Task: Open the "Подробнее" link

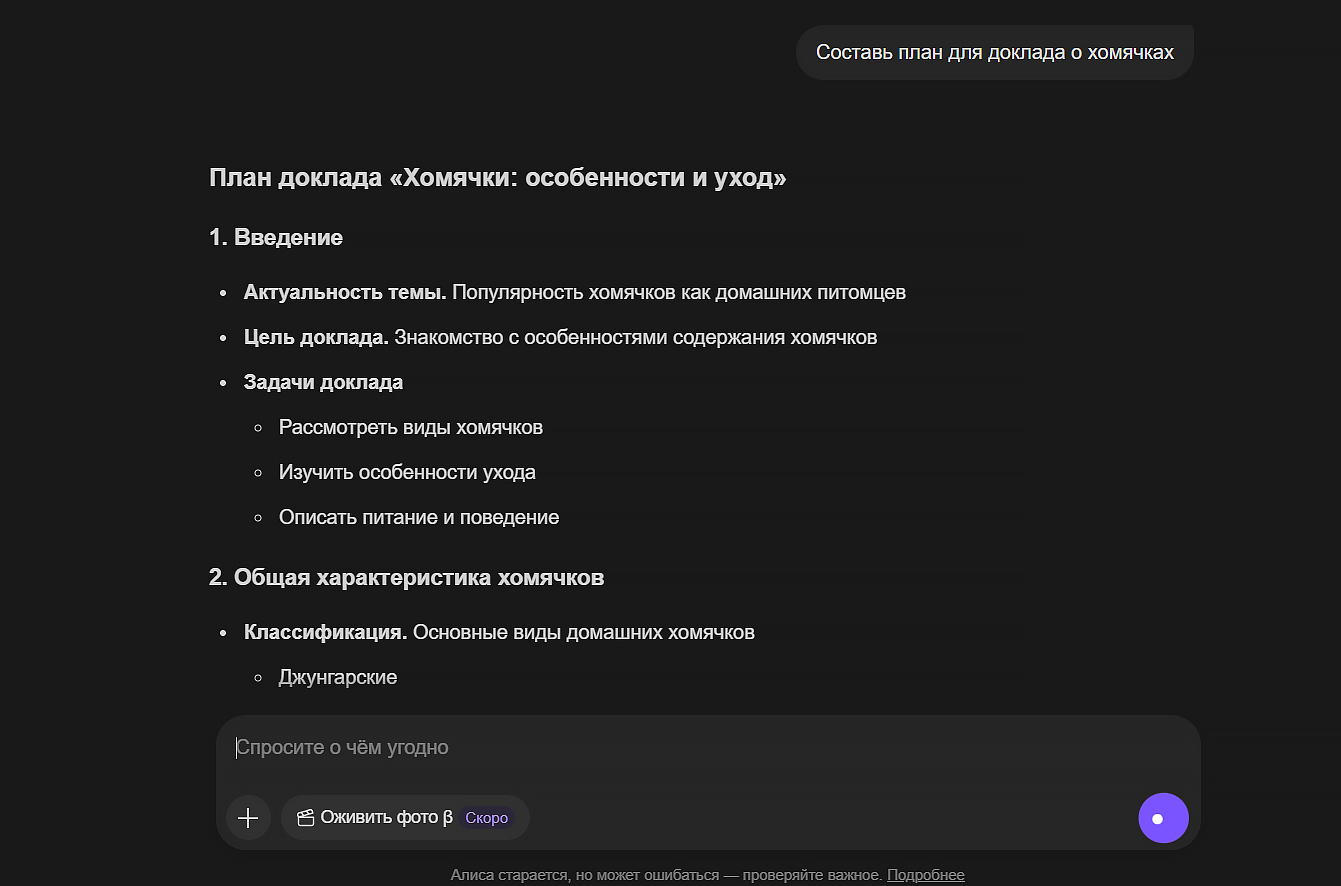Action: (925, 875)
